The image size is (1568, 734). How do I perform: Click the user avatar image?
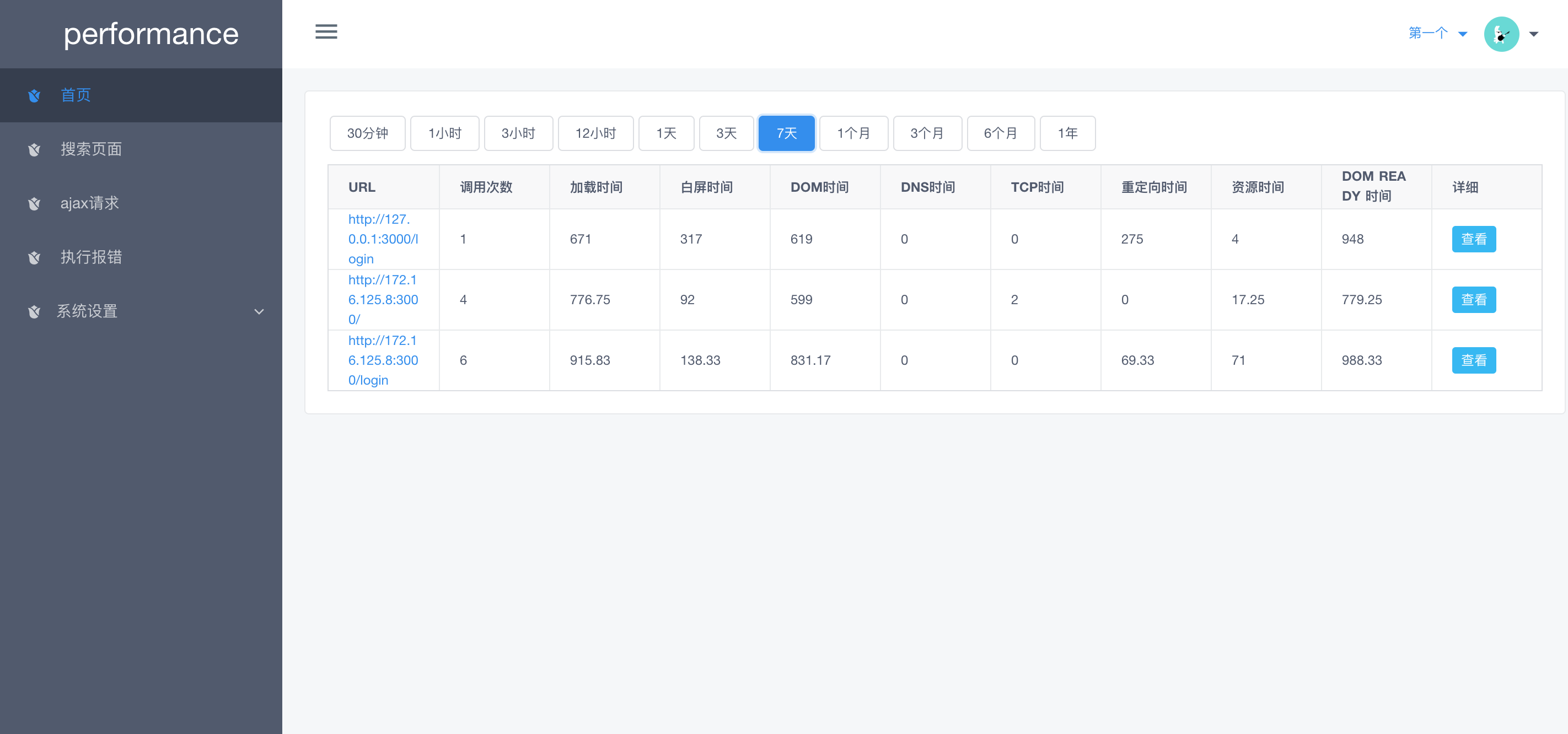click(1501, 34)
